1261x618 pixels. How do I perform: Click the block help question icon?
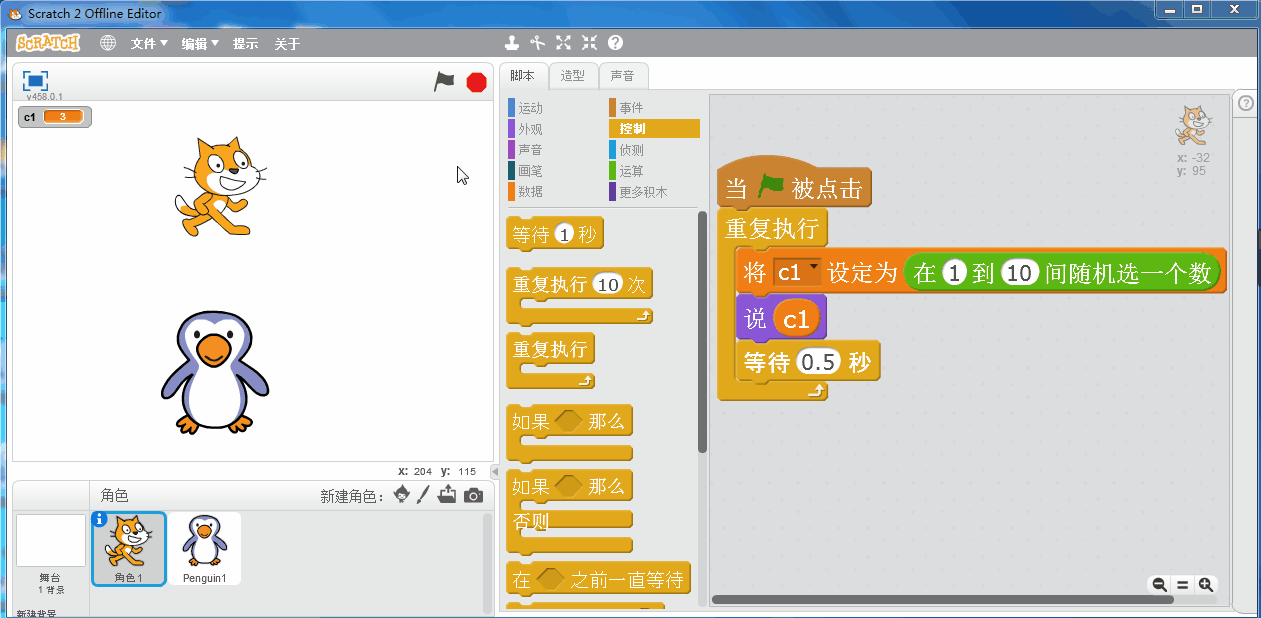(615, 43)
